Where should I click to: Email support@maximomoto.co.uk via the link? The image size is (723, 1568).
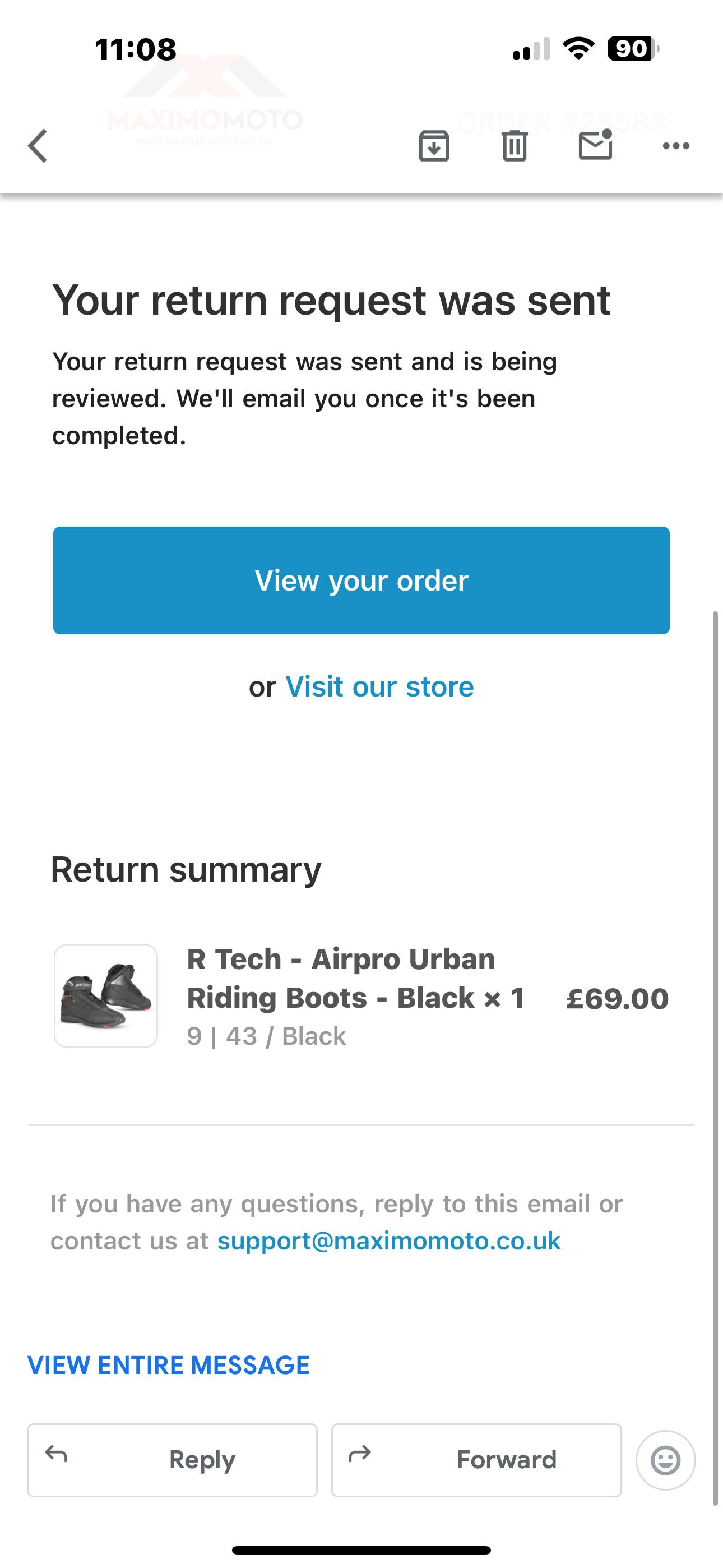pos(389,1240)
